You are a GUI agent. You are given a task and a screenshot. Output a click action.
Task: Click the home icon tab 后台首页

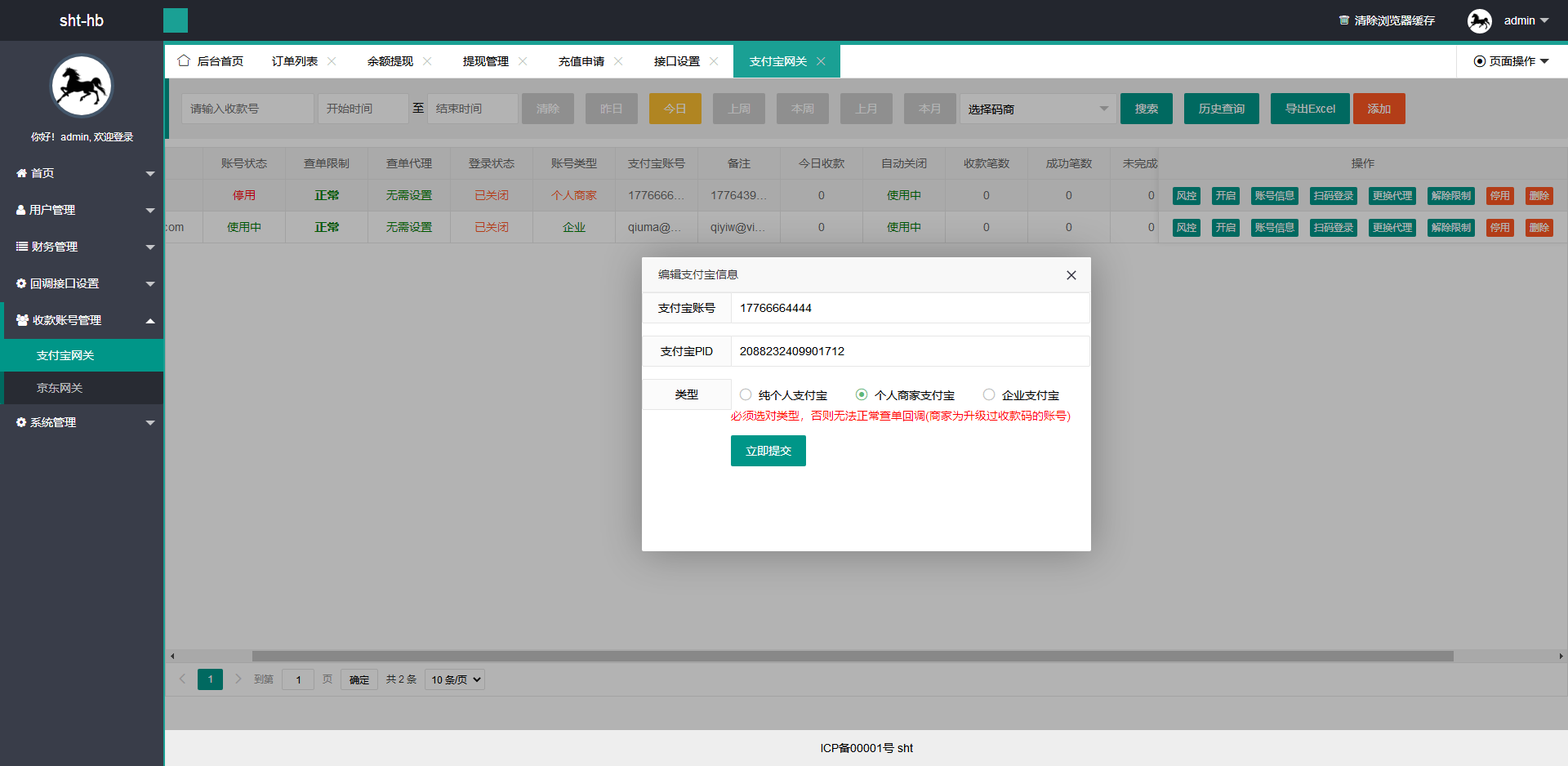point(211,61)
